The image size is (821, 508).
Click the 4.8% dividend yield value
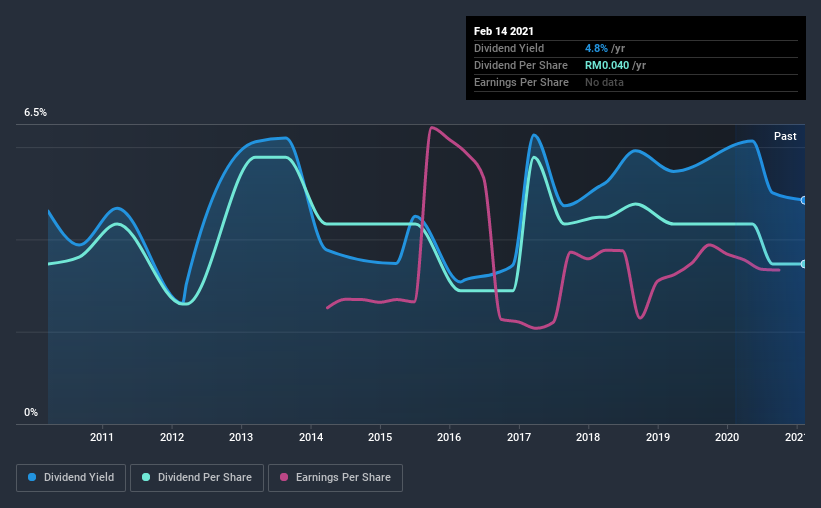(x=596, y=48)
